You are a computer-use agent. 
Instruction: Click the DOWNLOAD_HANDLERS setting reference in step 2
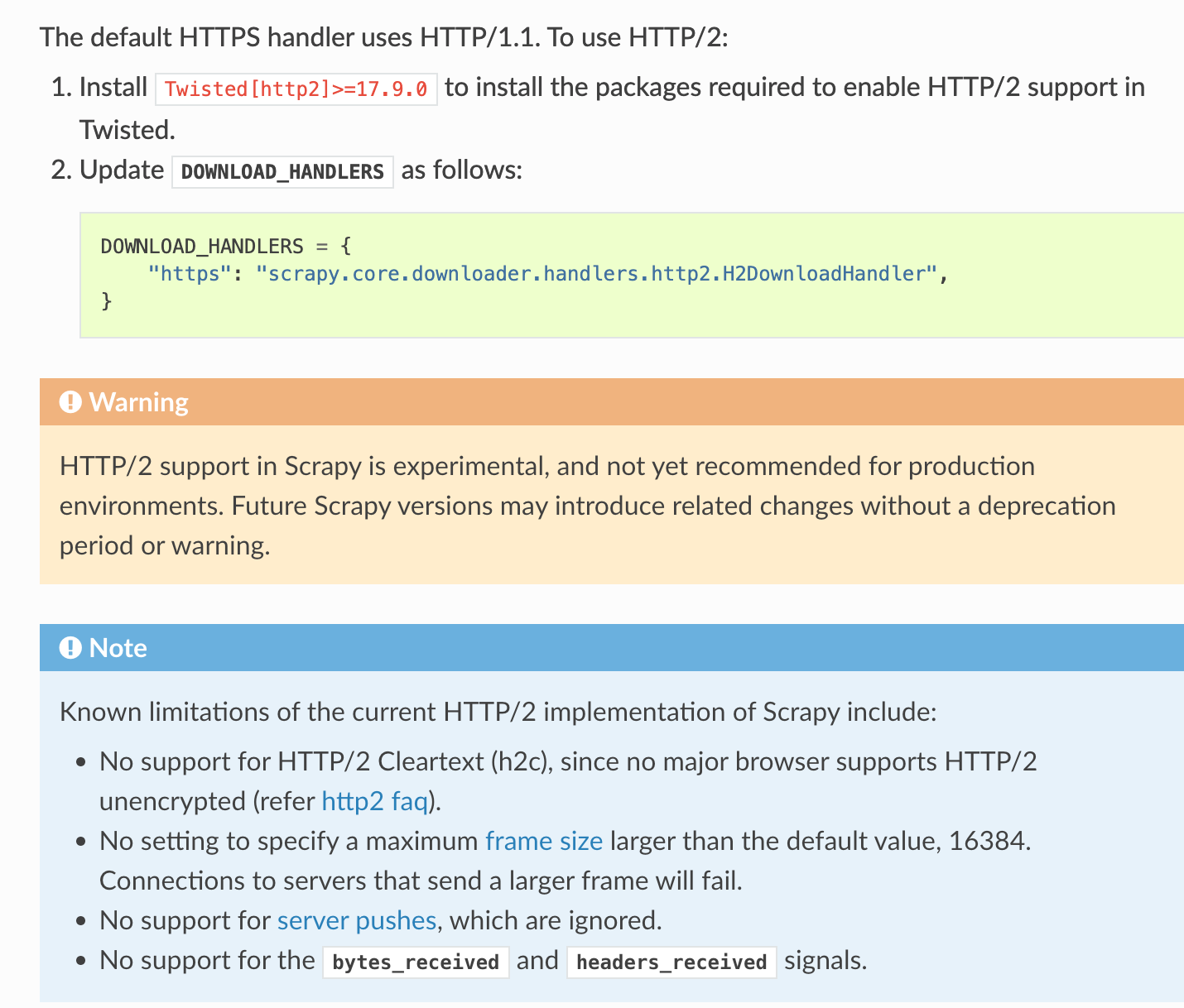click(282, 171)
